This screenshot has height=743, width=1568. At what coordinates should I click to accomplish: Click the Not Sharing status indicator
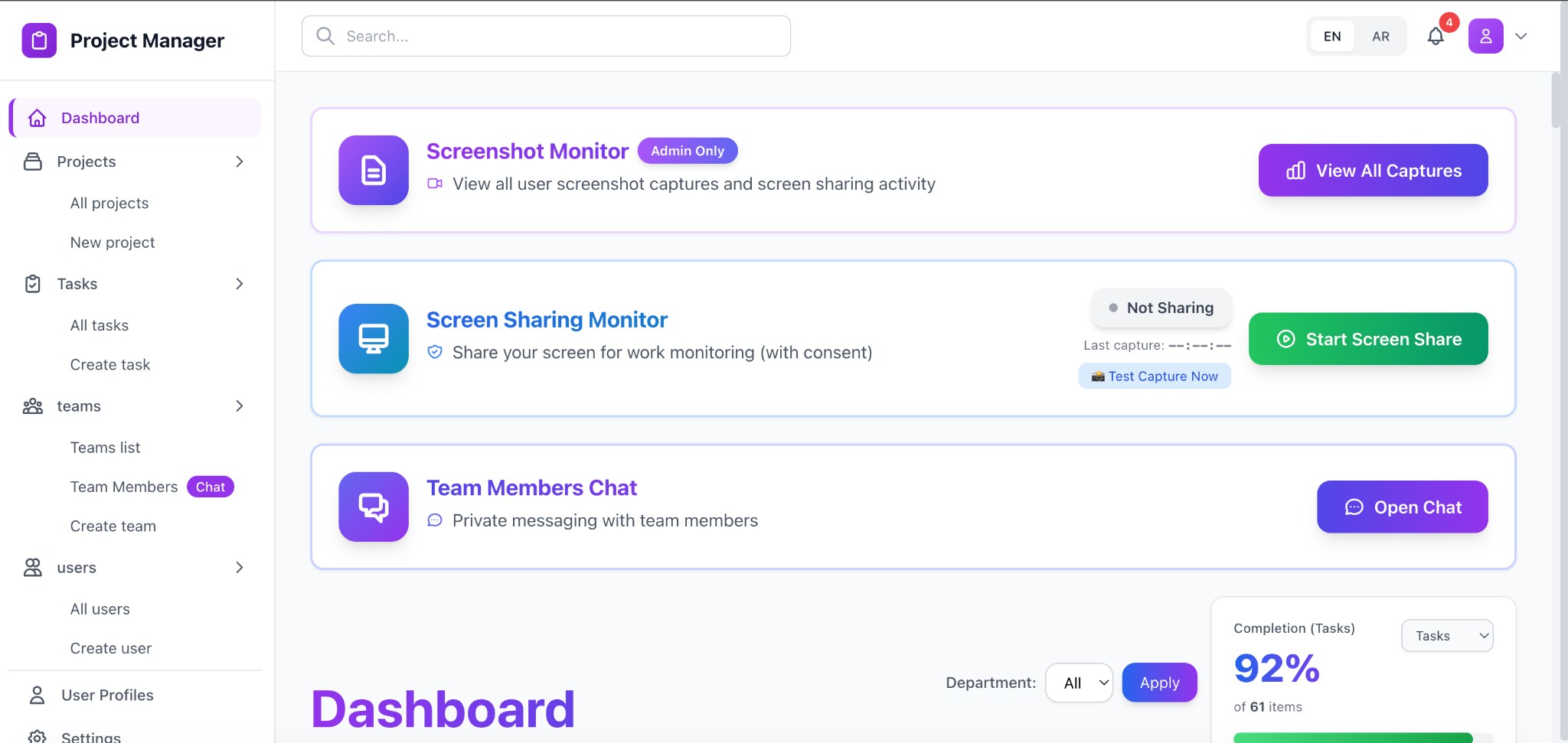pos(1161,308)
